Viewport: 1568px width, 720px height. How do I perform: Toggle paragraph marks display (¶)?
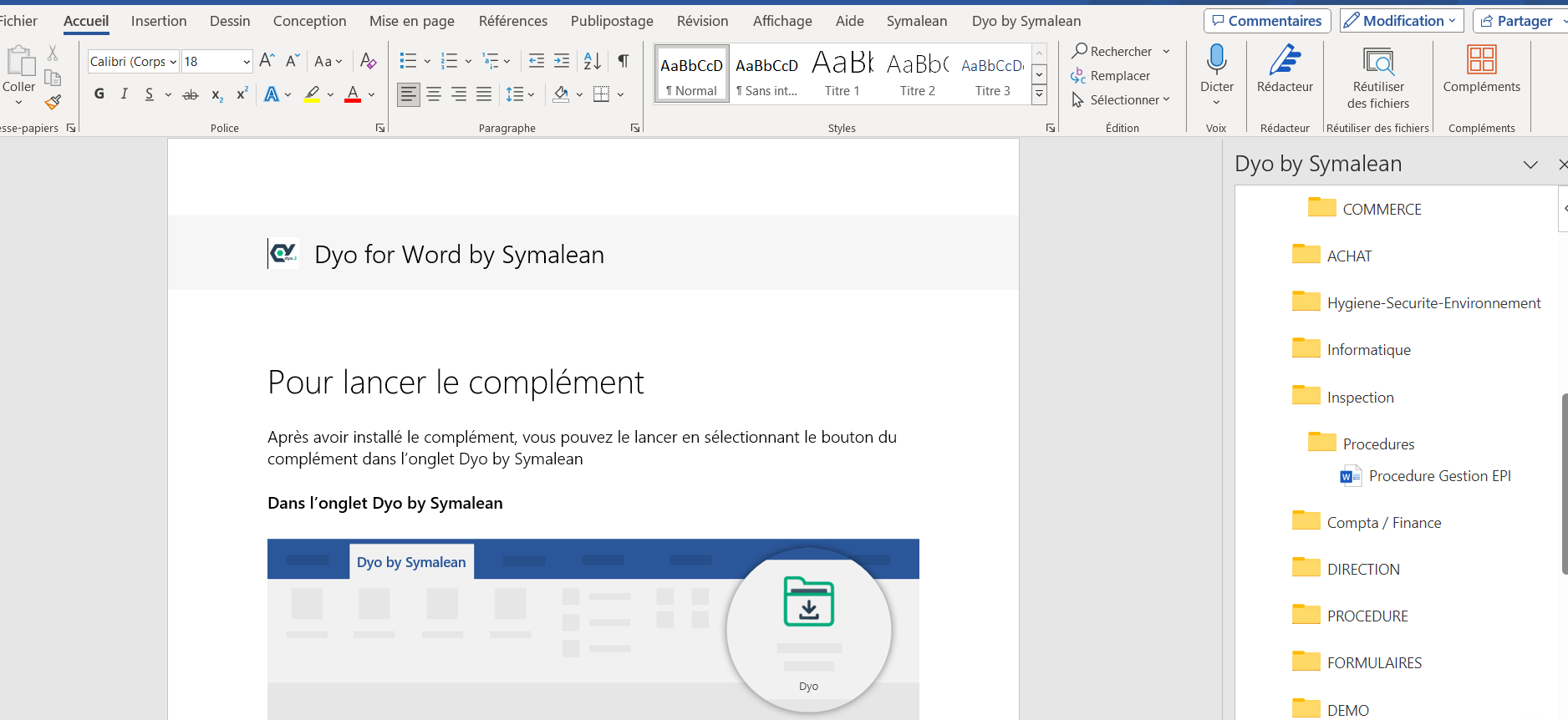(x=624, y=60)
